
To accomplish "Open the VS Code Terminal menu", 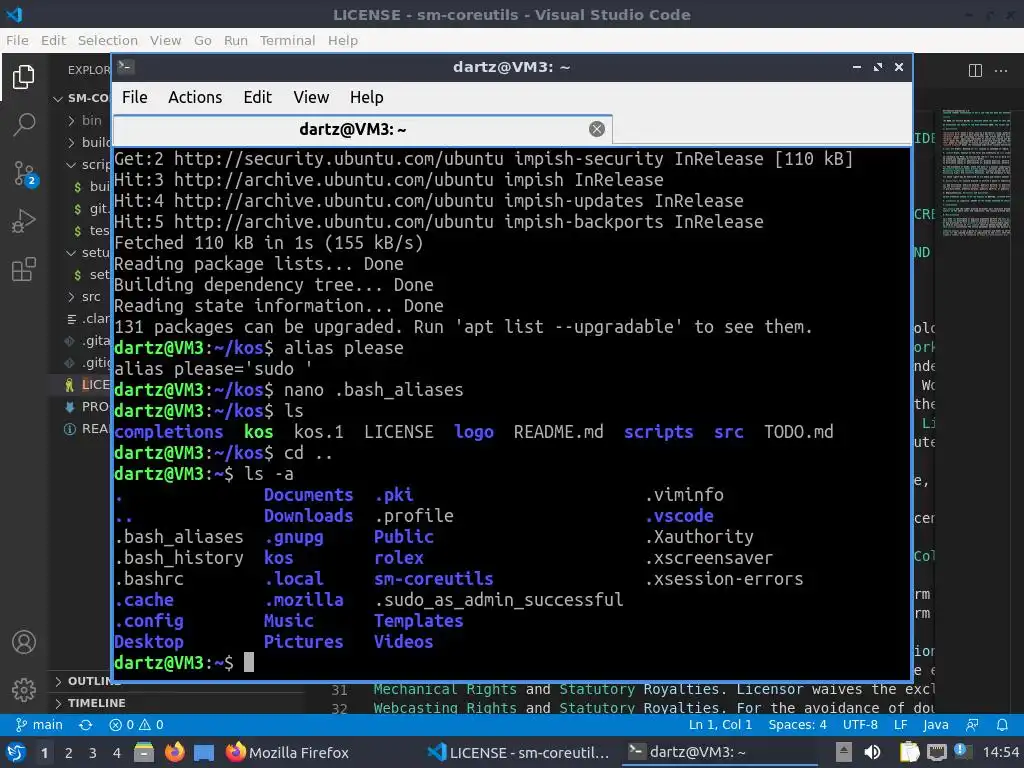I will pos(287,40).
